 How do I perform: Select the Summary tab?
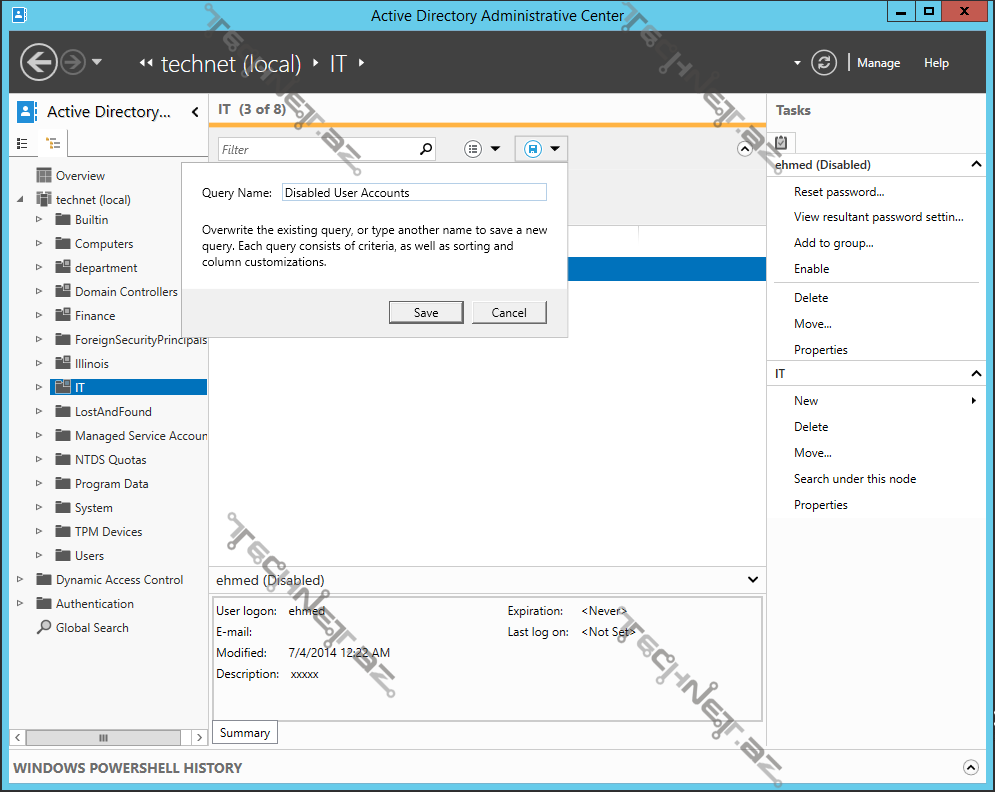[x=244, y=732]
